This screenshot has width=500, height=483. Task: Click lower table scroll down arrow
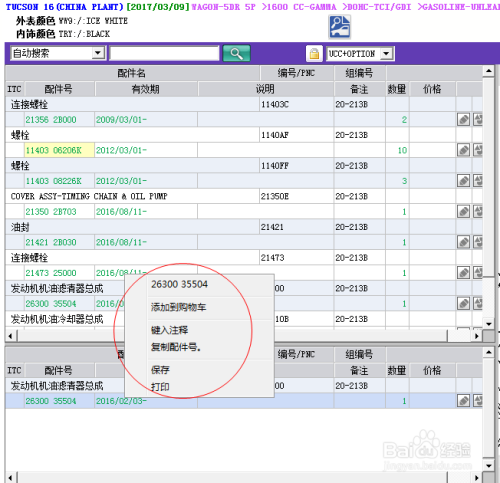tap(489, 466)
